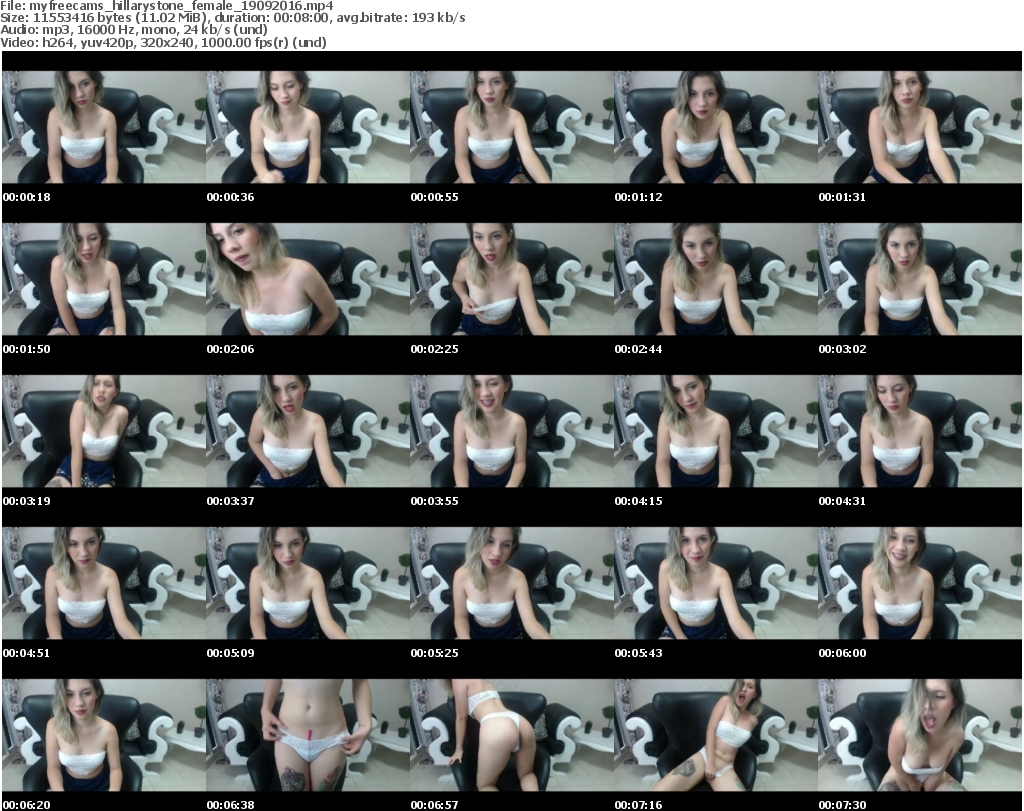Select the timestamp text 00:00:36

pos(231,197)
